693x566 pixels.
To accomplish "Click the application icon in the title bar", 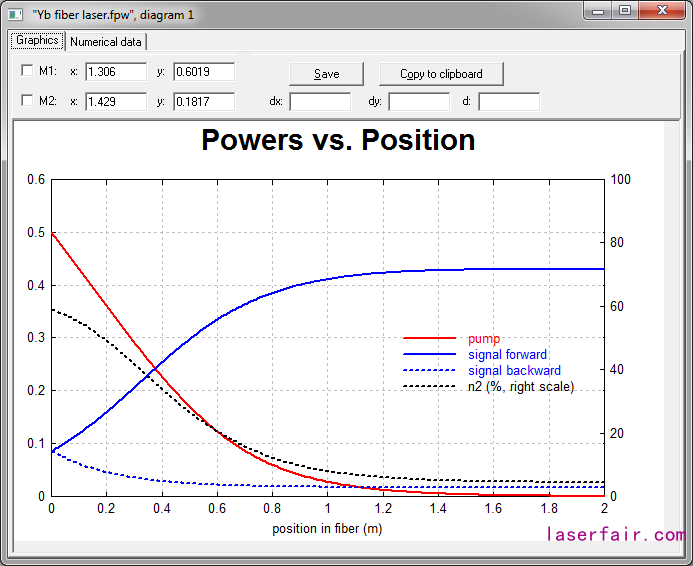I will [15, 13].
